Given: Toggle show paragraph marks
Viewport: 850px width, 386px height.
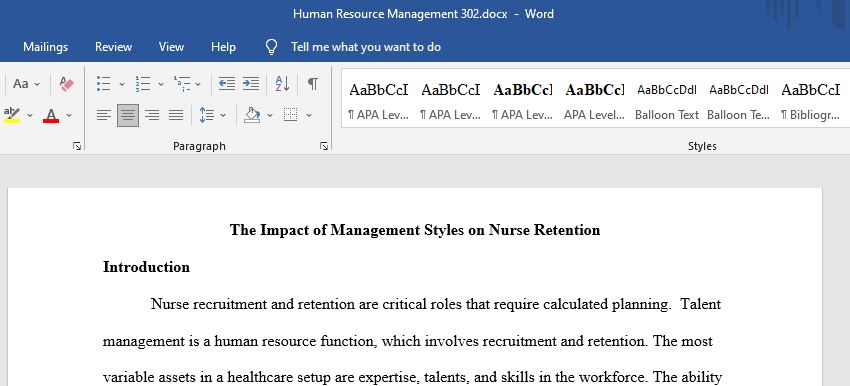Looking at the screenshot, I should pos(313,83).
